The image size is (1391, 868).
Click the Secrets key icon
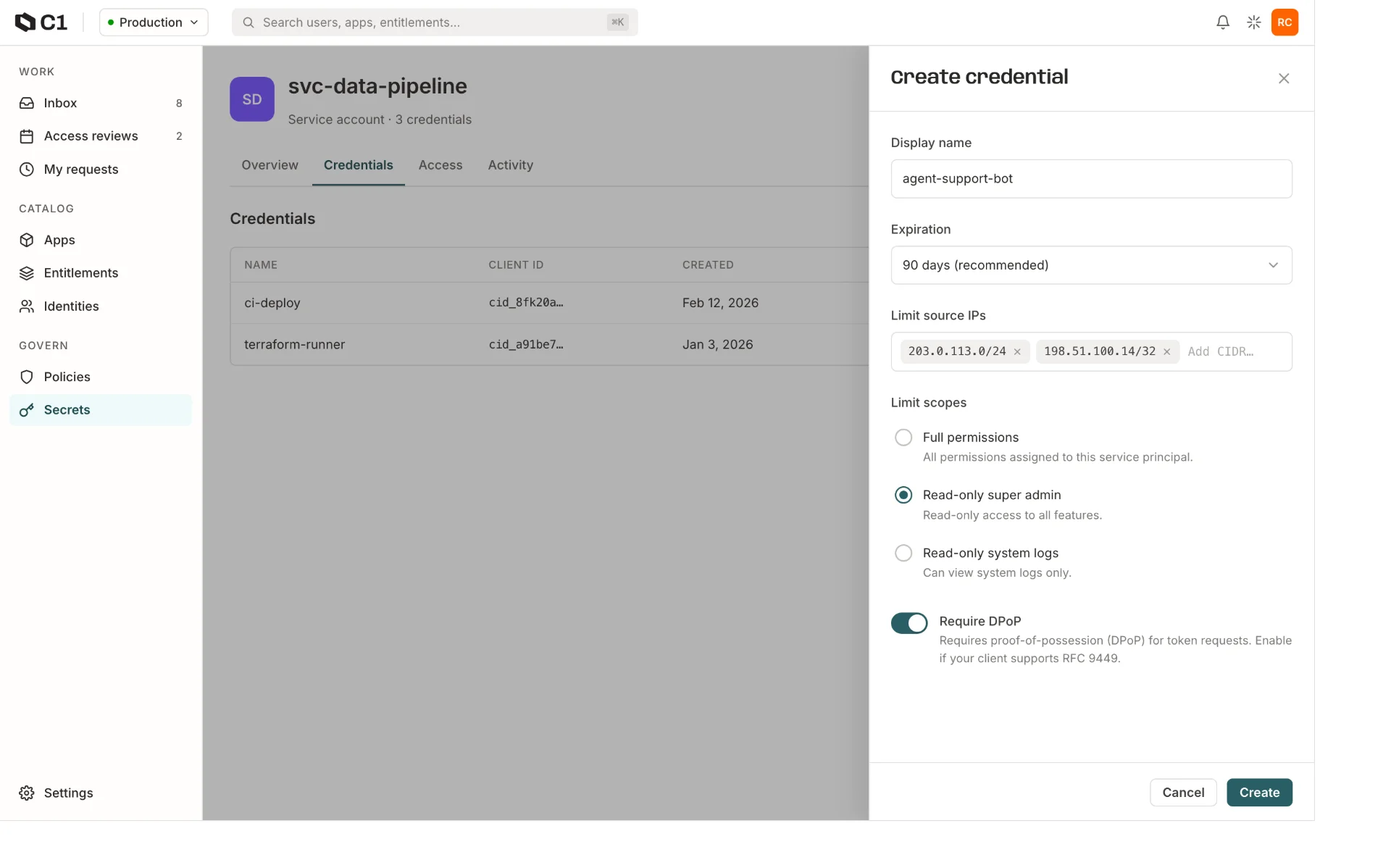point(27,410)
